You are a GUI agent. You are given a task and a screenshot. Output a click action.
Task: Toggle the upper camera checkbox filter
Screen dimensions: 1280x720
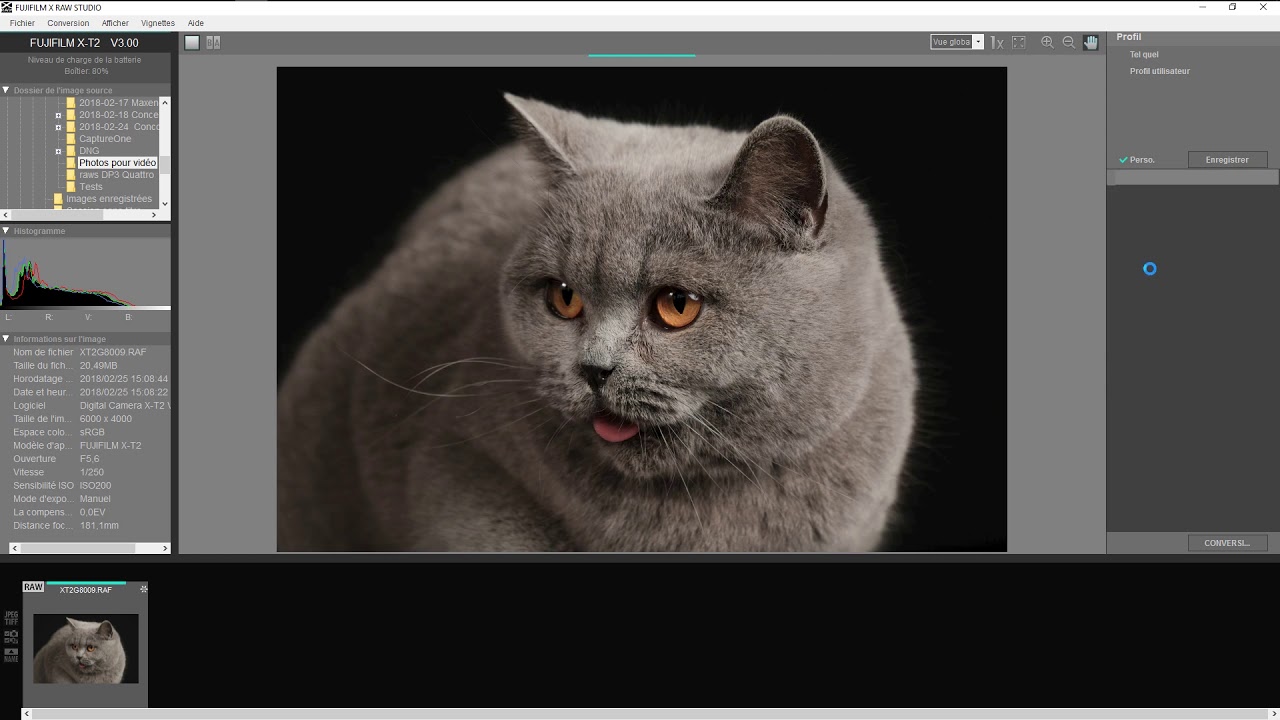tap(11, 636)
